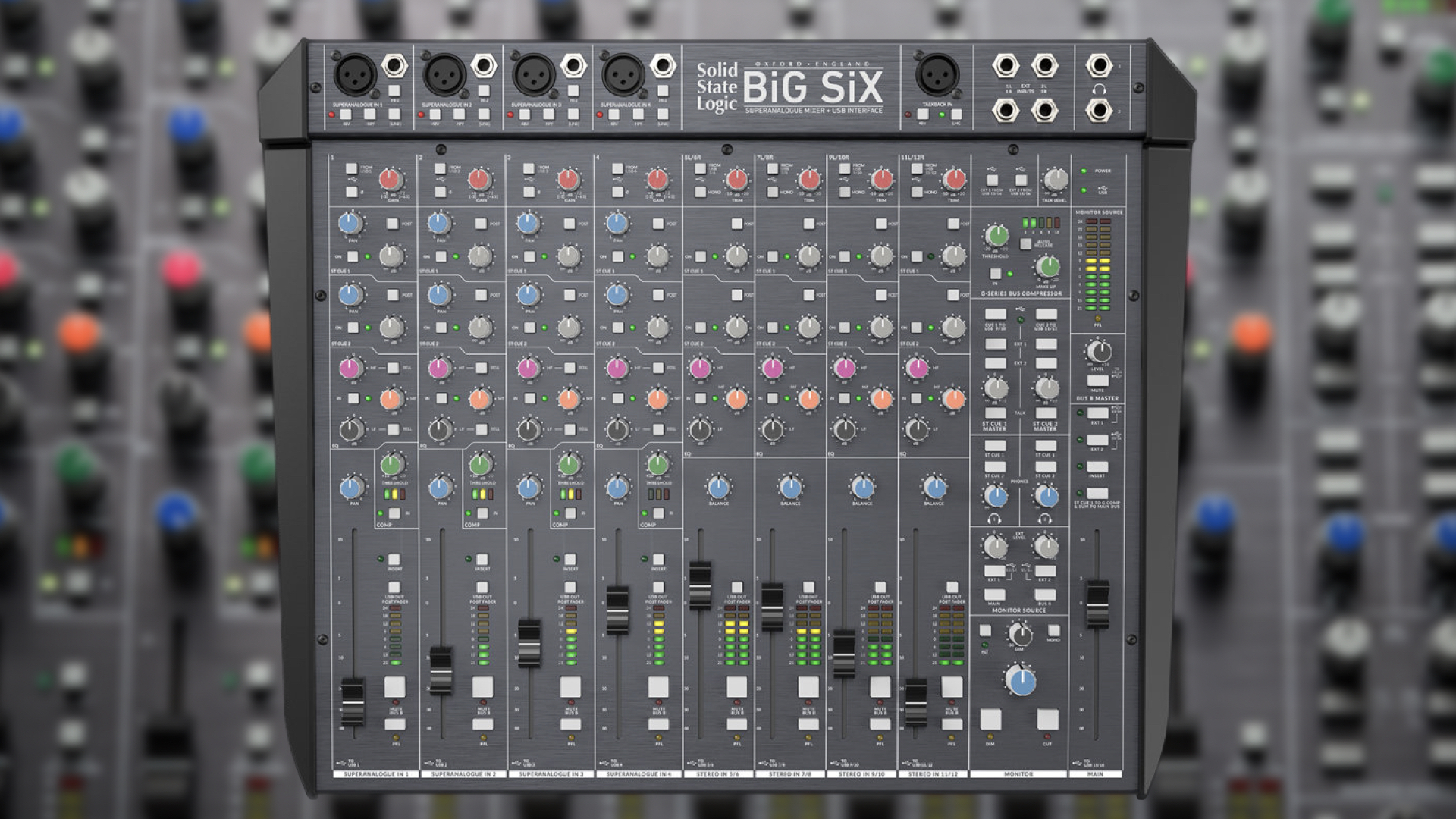The image size is (1456, 819).
Task: Engage BELL mode on channel 4 HF EQ
Action: [658, 367]
